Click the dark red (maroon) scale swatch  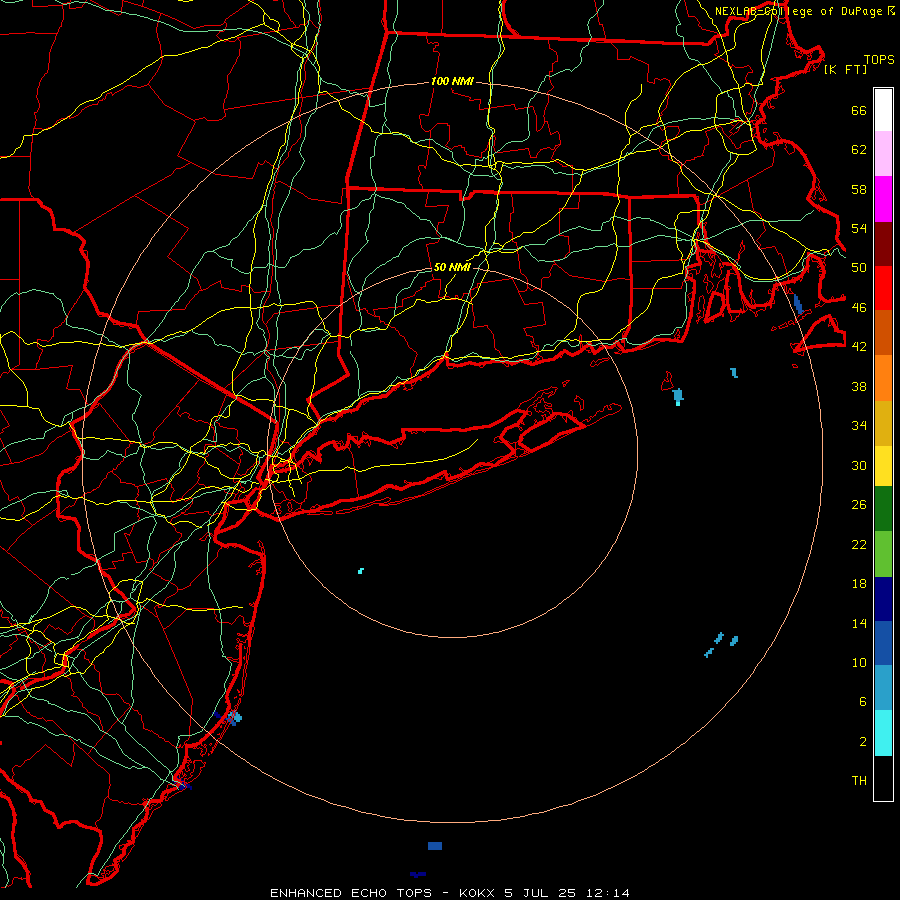coord(883,244)
